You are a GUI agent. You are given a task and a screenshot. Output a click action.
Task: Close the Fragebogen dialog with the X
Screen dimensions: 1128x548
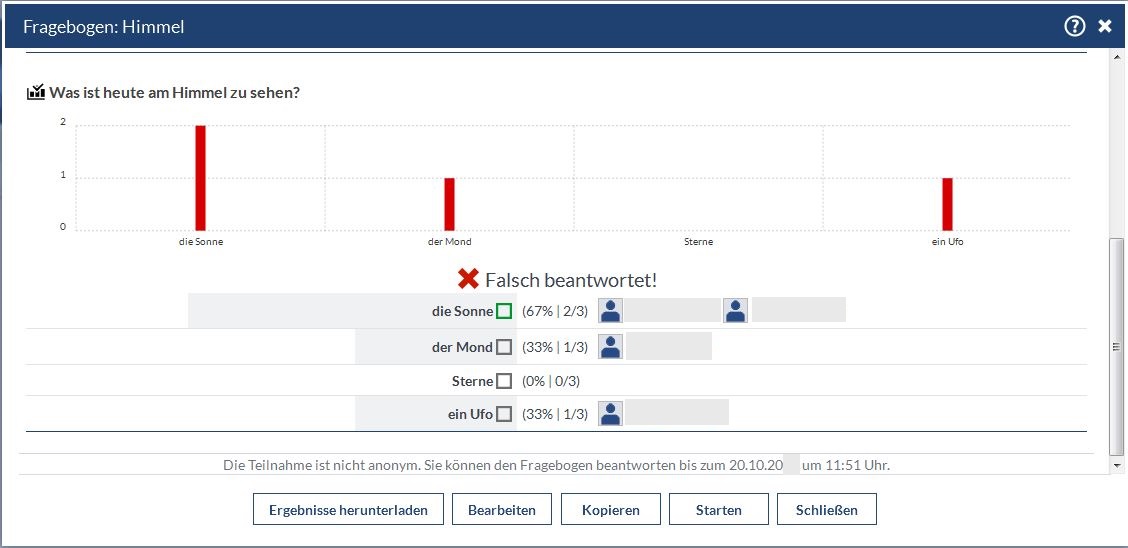[x=1105, y=26]
